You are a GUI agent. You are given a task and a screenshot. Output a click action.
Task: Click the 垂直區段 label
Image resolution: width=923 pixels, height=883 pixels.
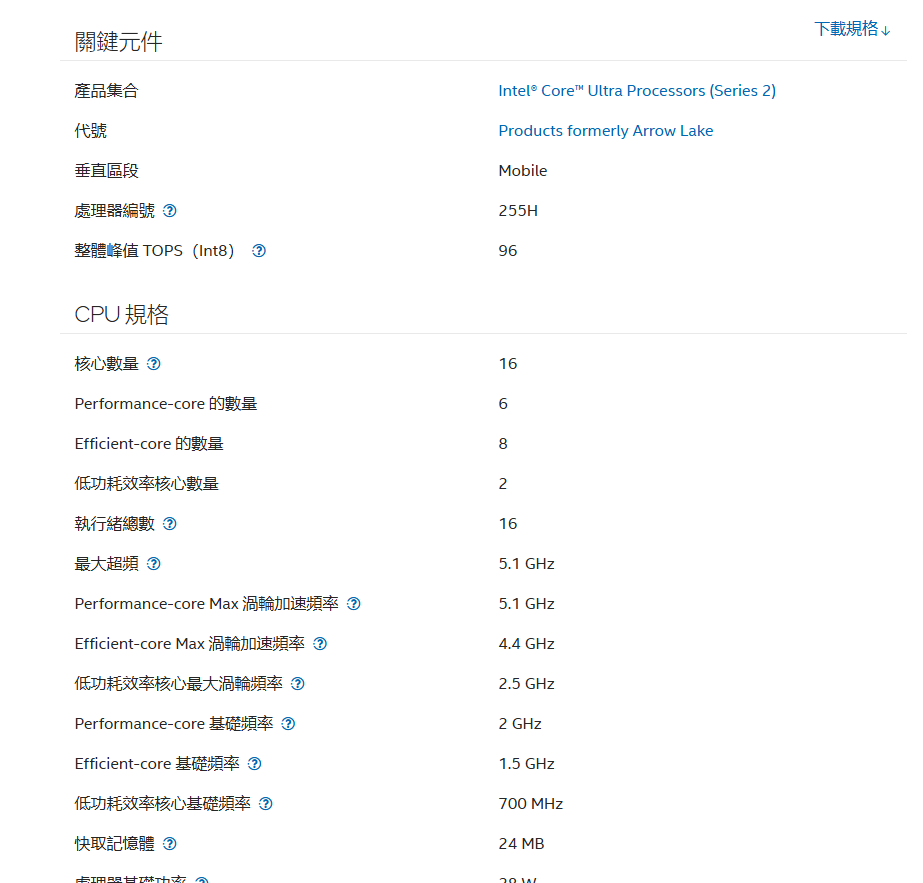click(107, 171)
